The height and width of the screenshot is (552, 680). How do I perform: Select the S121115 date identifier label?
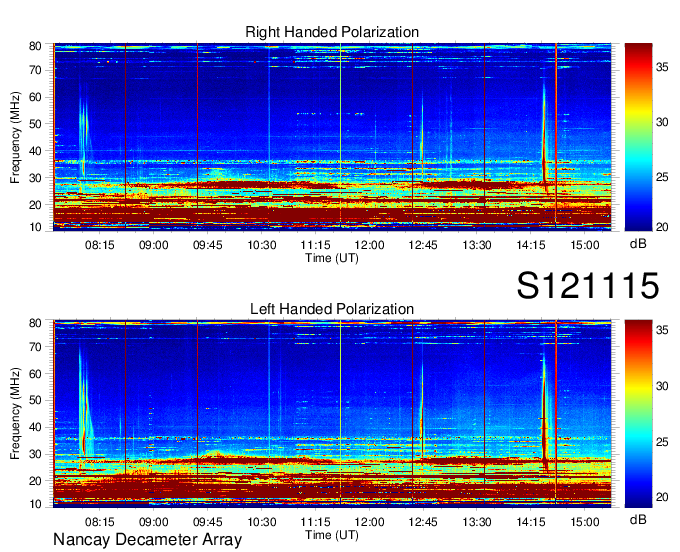coord(588,285)
